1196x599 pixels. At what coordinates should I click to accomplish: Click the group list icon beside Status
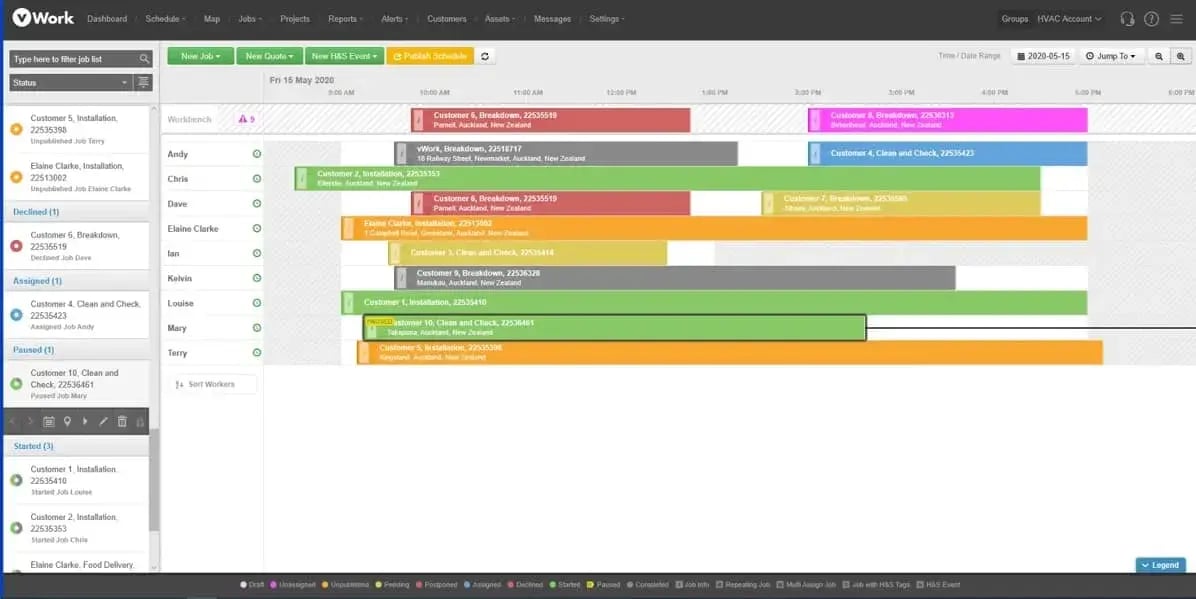[x=143, y=82]
